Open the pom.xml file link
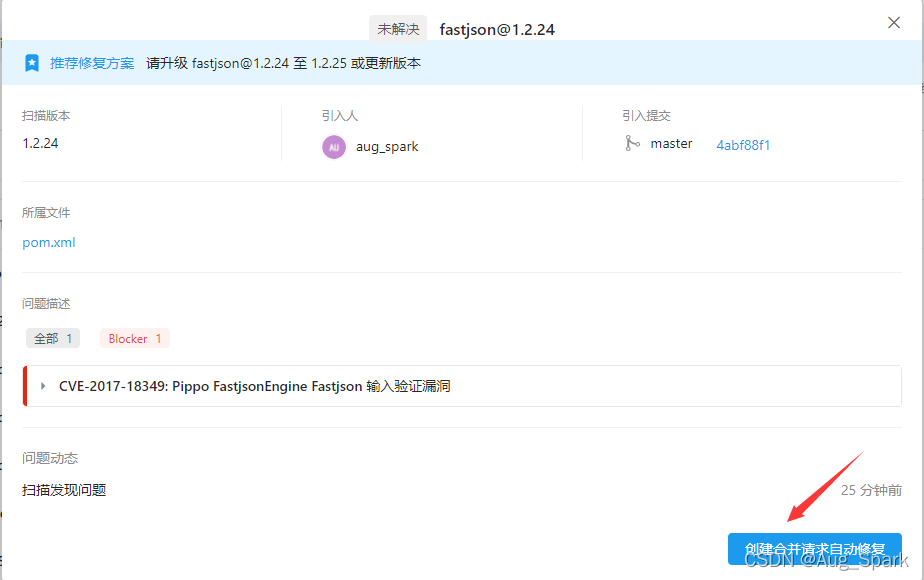Screen dimensions: 924x580 pos(49,242)
